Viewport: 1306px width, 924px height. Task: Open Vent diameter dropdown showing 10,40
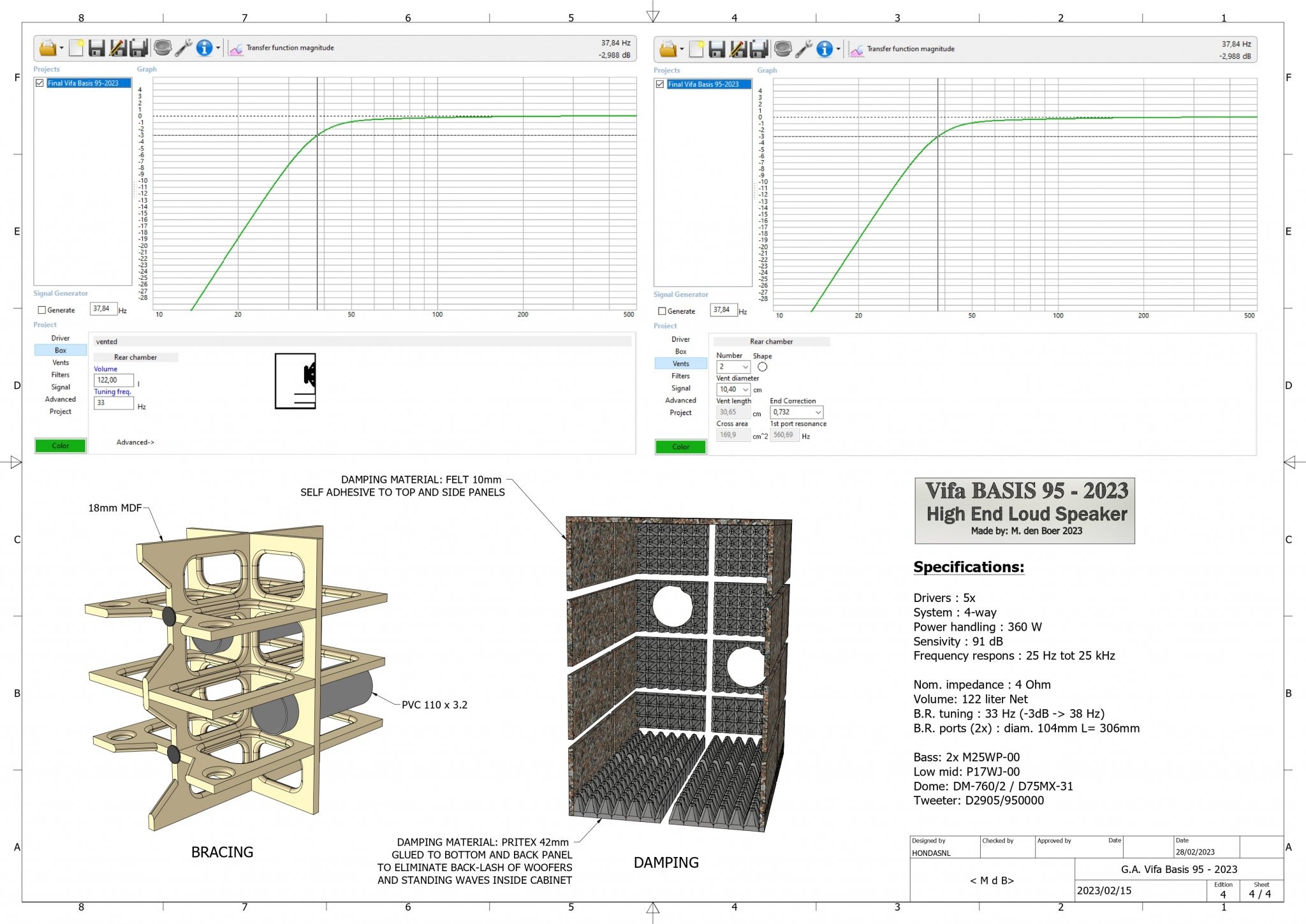(x=733, y=390)
